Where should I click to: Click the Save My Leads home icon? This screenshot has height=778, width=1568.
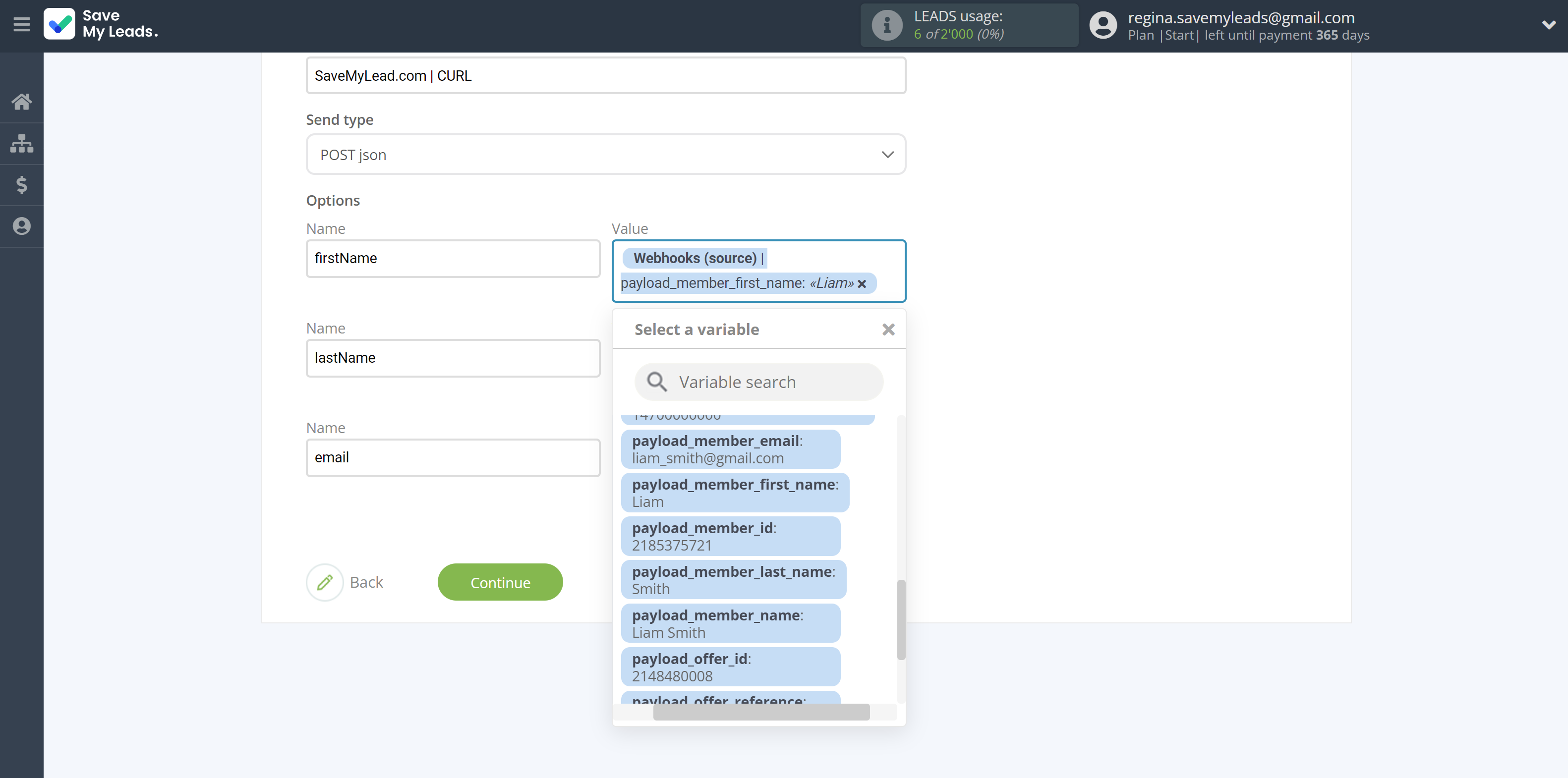(x=22, y=100)
